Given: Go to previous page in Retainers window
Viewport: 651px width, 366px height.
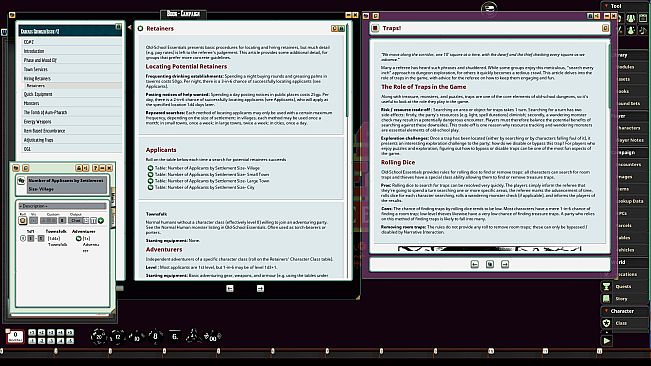Looking at the screenshot, I should coord(230,288).
